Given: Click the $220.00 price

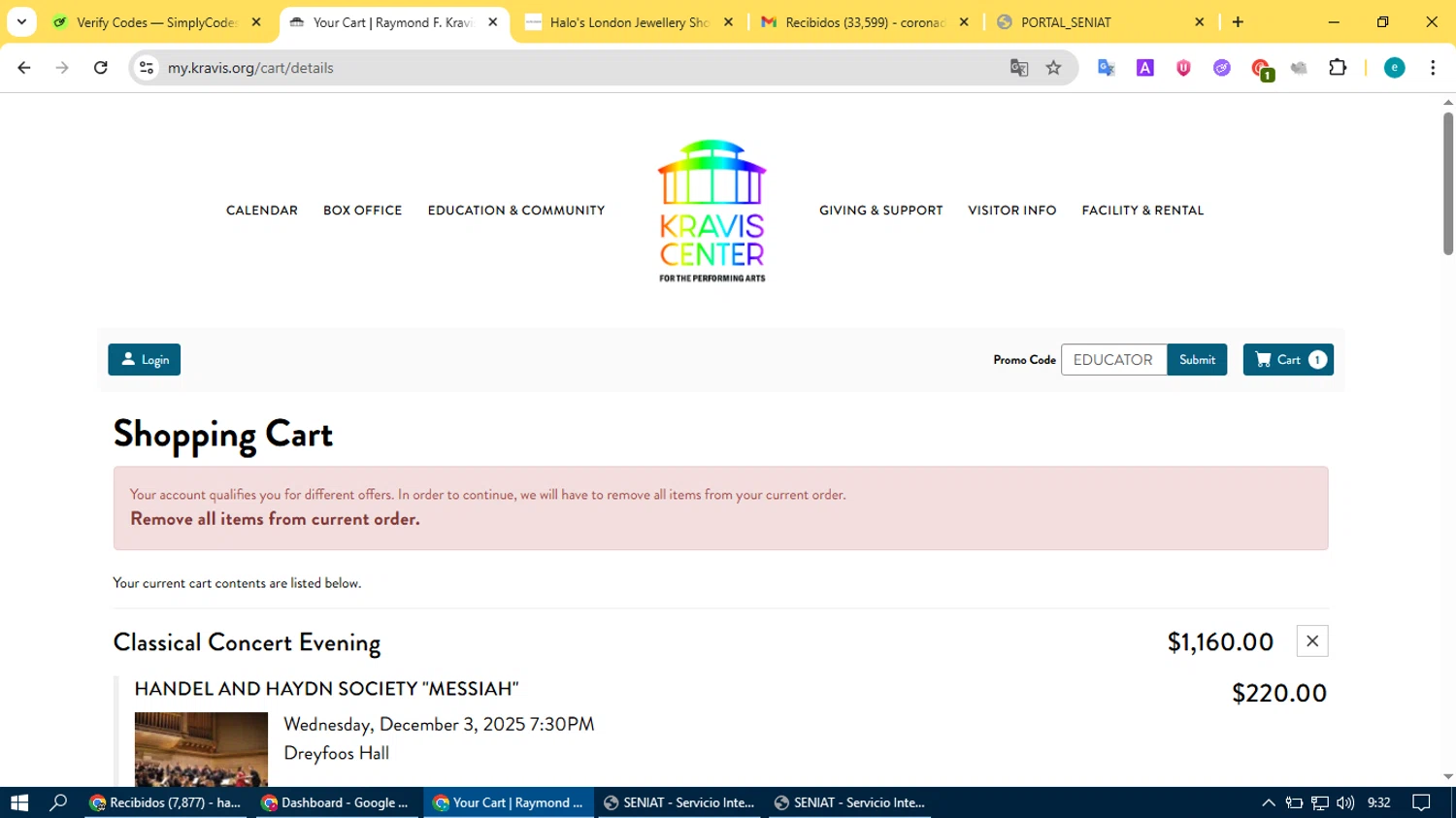Looking at the screenshot, I should pos(1278,693).
